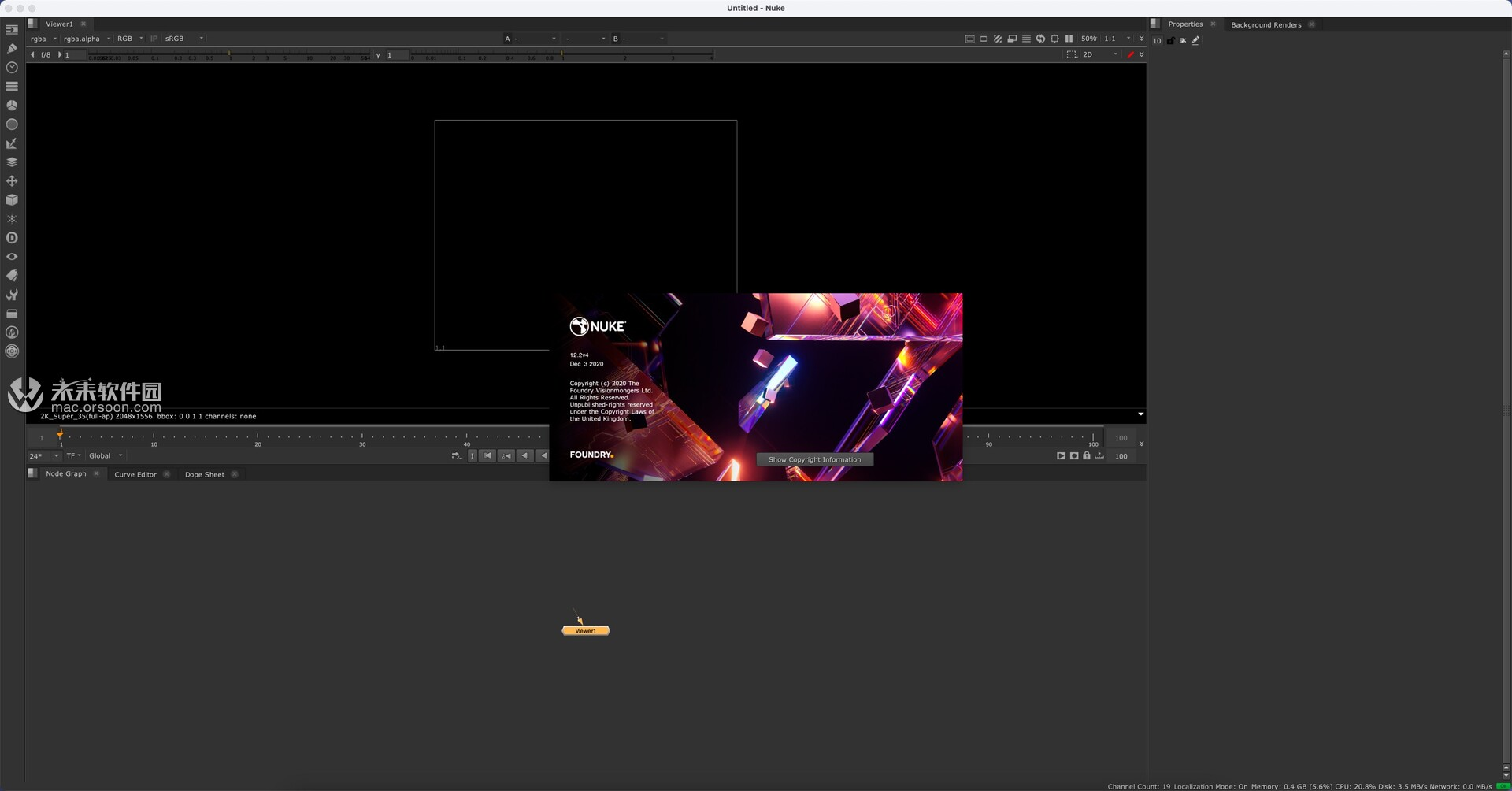Toggle the in/out point I button
Image resolution: width=1512 pixels, height=791 pixels.
(x=472, y=455)
